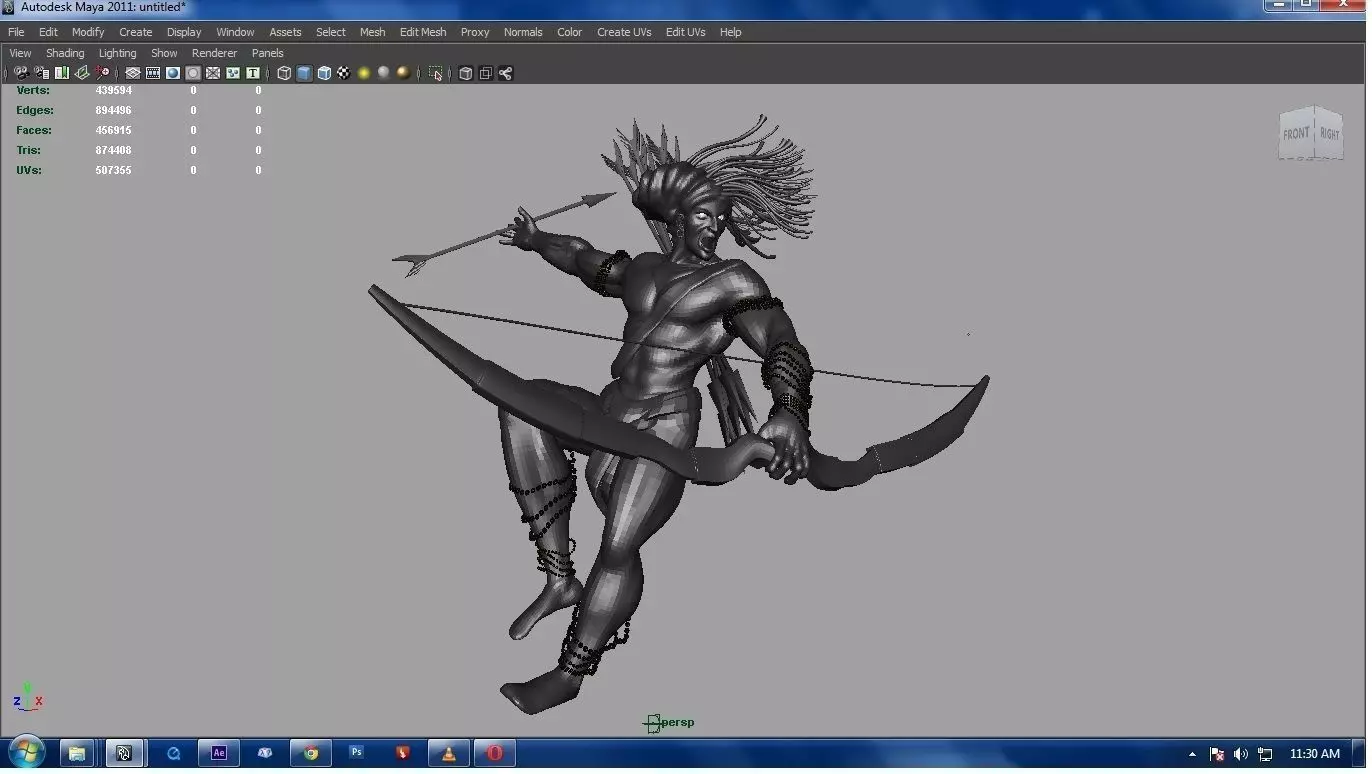1372x774 pixels.
Task: Open the panel Renderer menu
Action: tap(215, 53)
